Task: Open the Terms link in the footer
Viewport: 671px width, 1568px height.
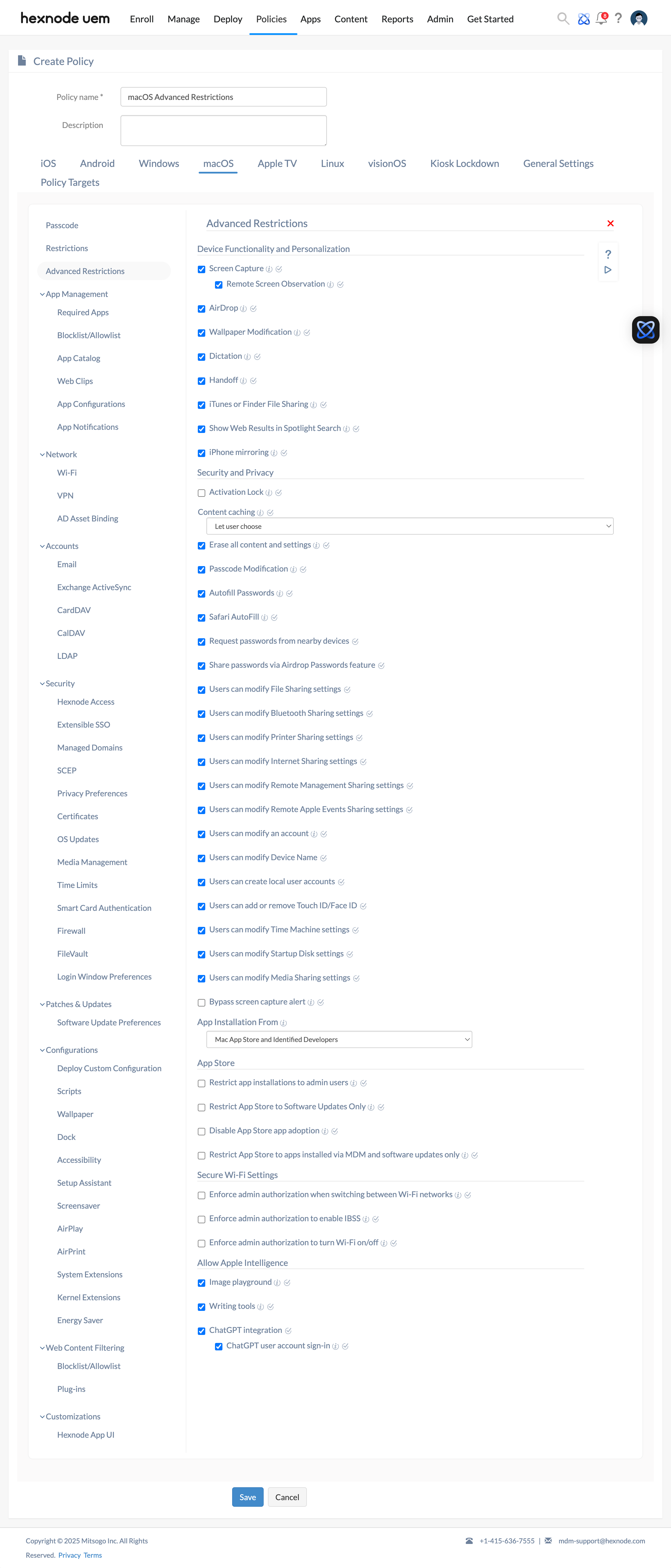Action: coord(93,1555)
